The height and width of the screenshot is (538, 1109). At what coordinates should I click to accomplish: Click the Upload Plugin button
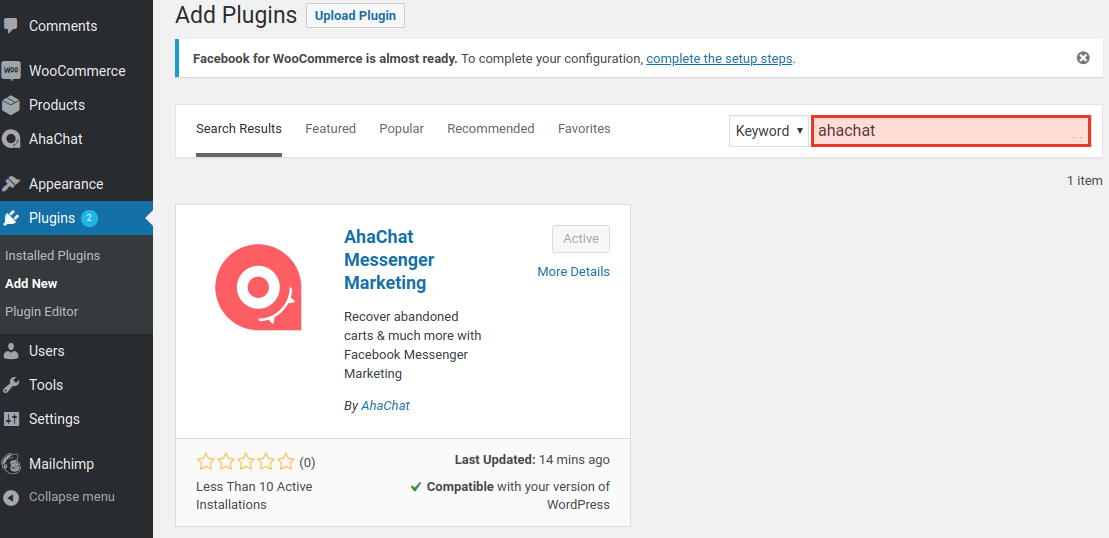coord(355,16)
